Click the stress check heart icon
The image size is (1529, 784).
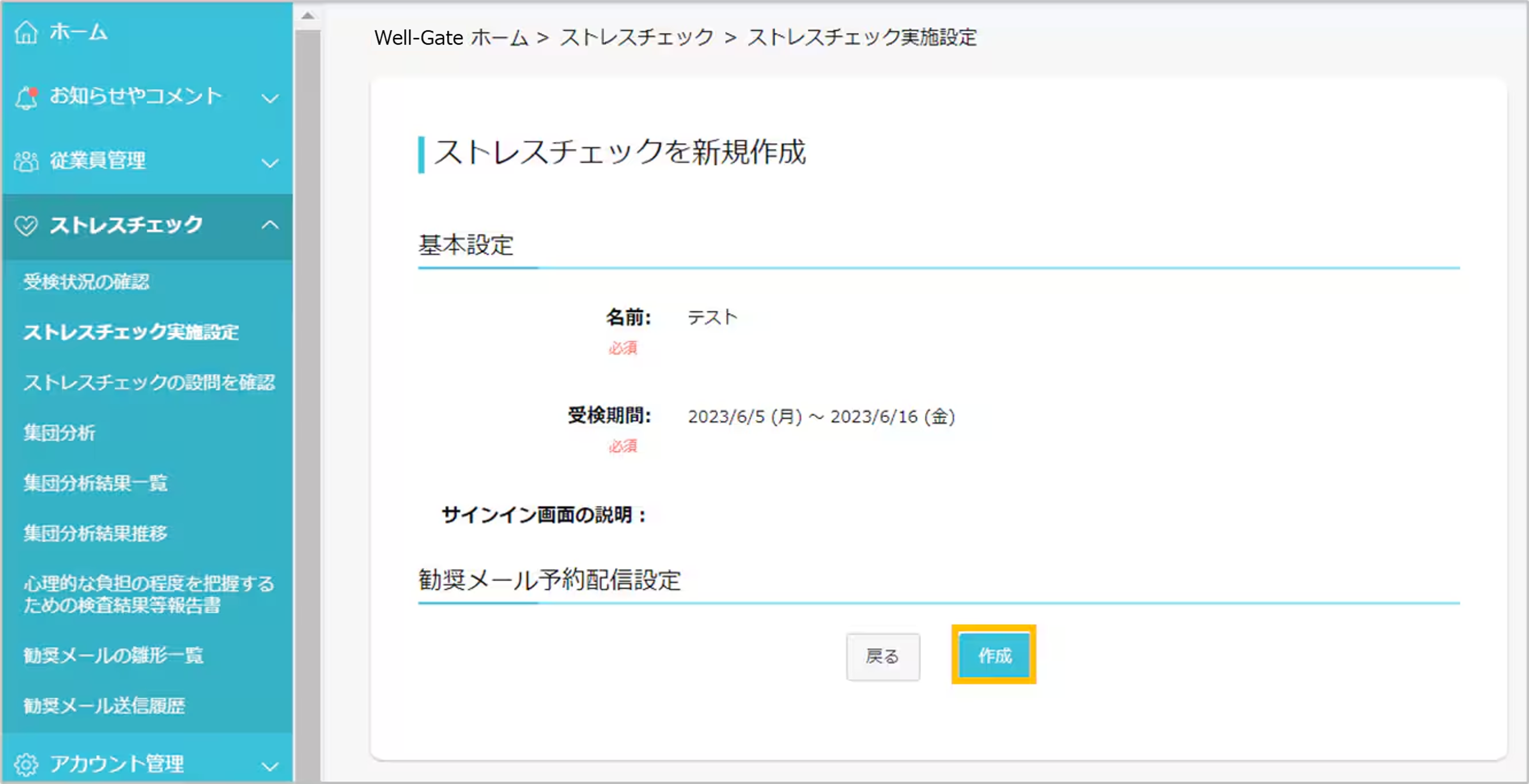click(x=25, y=225)
